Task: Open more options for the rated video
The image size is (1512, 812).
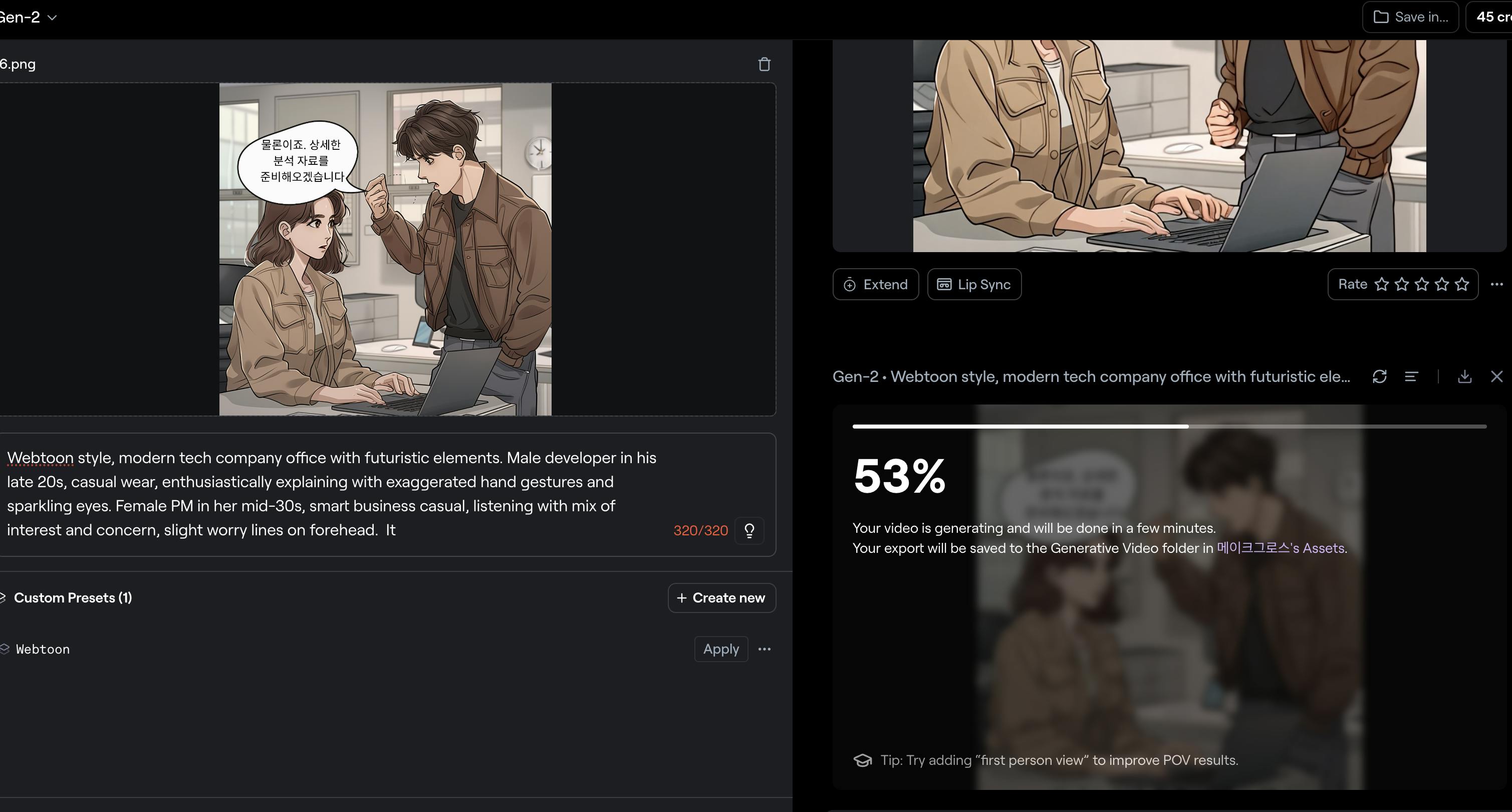Action: click(x=1496, y=284)
